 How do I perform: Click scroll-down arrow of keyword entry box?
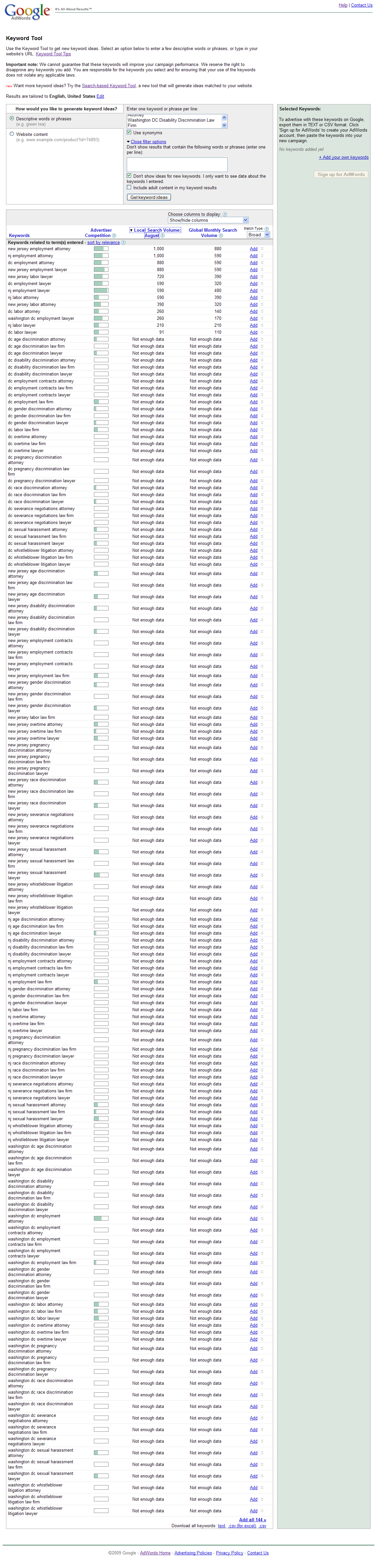pos(224,125)
